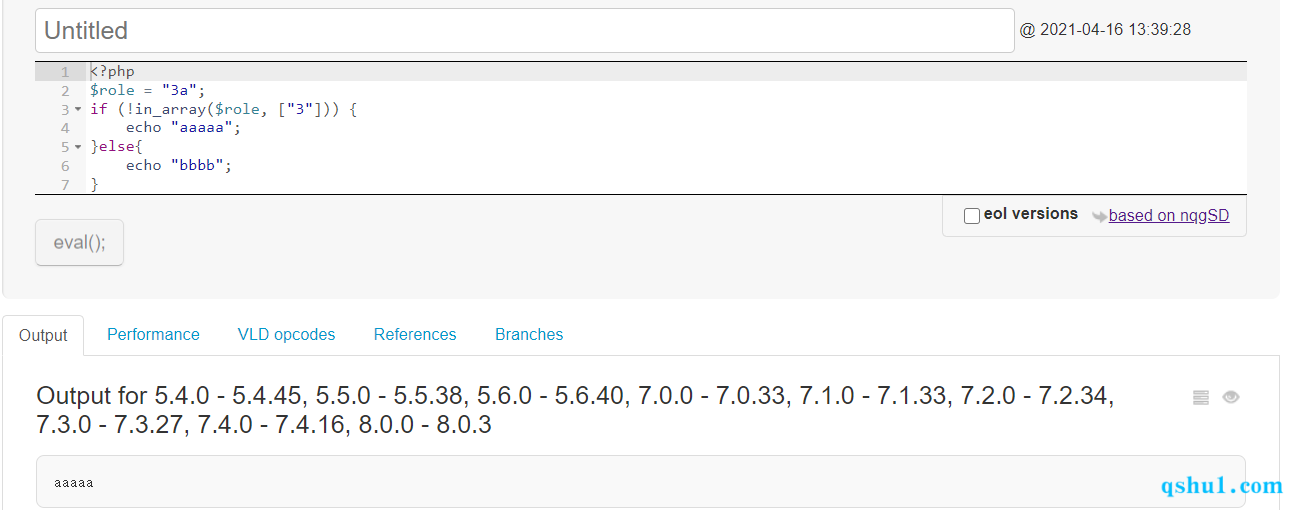The height and width of the screenshot is (510, 1293).
Task: Click the fork arrow icon beside based-on link
Action: pos(1099,216)
